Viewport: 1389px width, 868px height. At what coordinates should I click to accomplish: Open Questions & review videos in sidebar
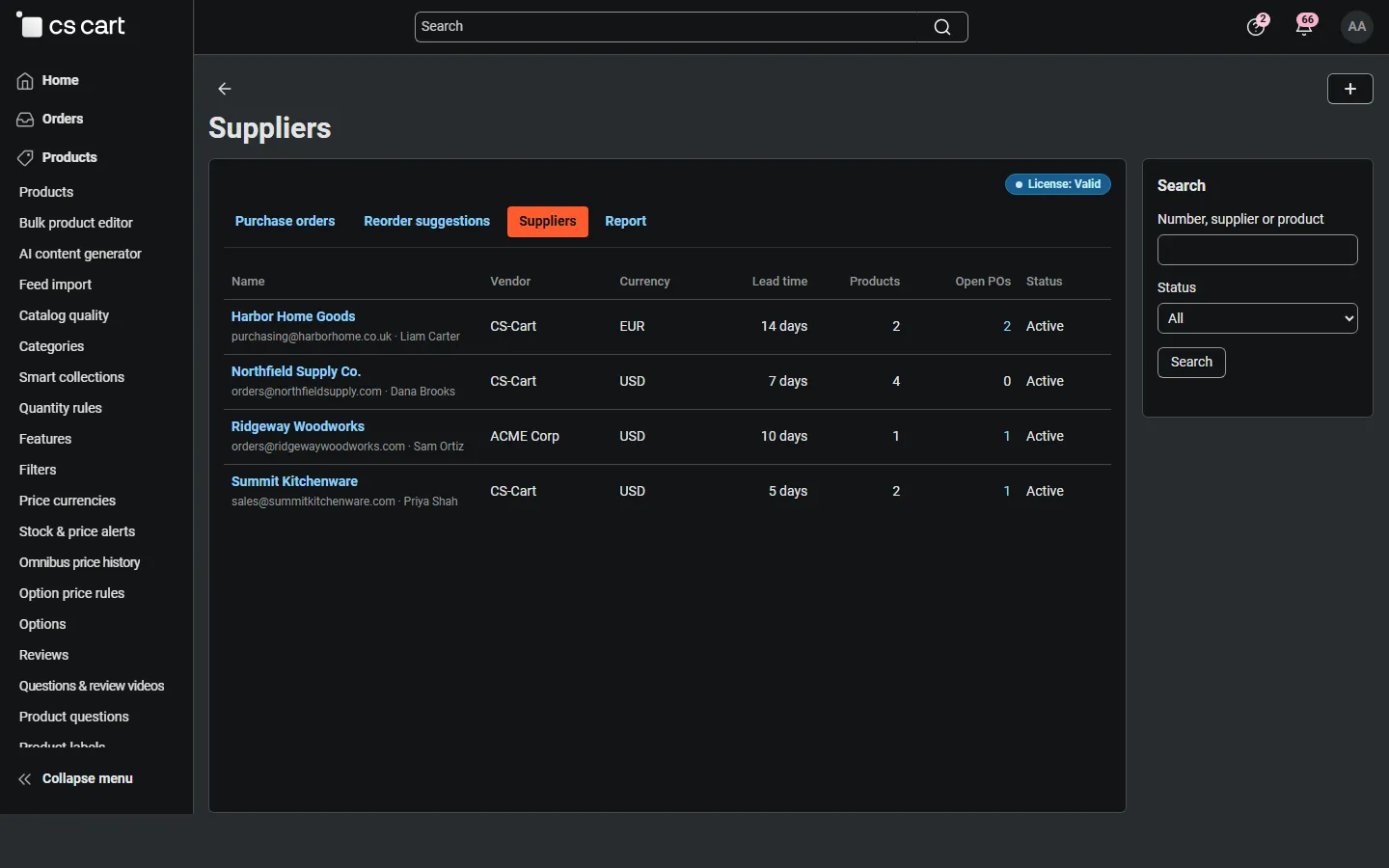coord(92,686)
